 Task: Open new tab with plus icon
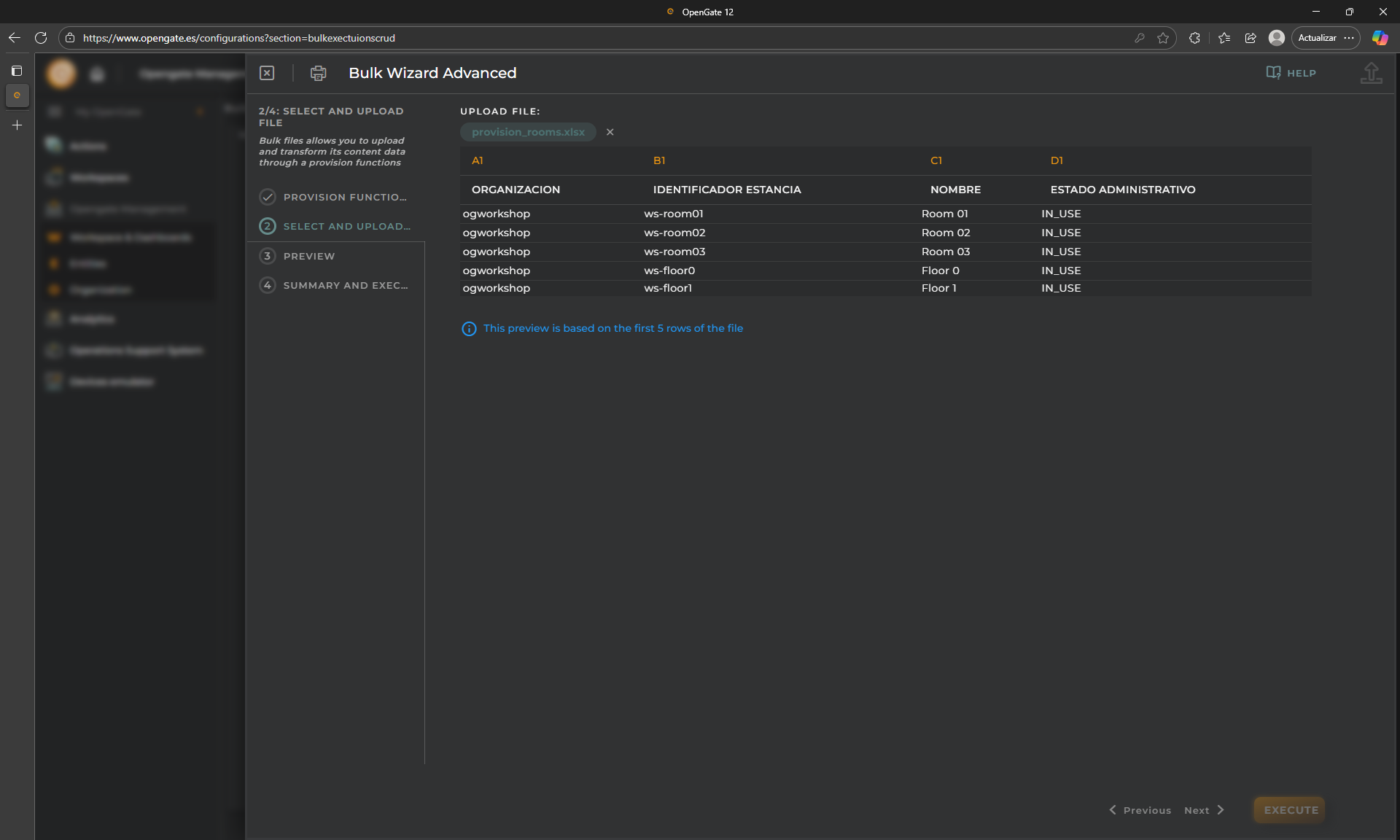(x=17, y=125)
